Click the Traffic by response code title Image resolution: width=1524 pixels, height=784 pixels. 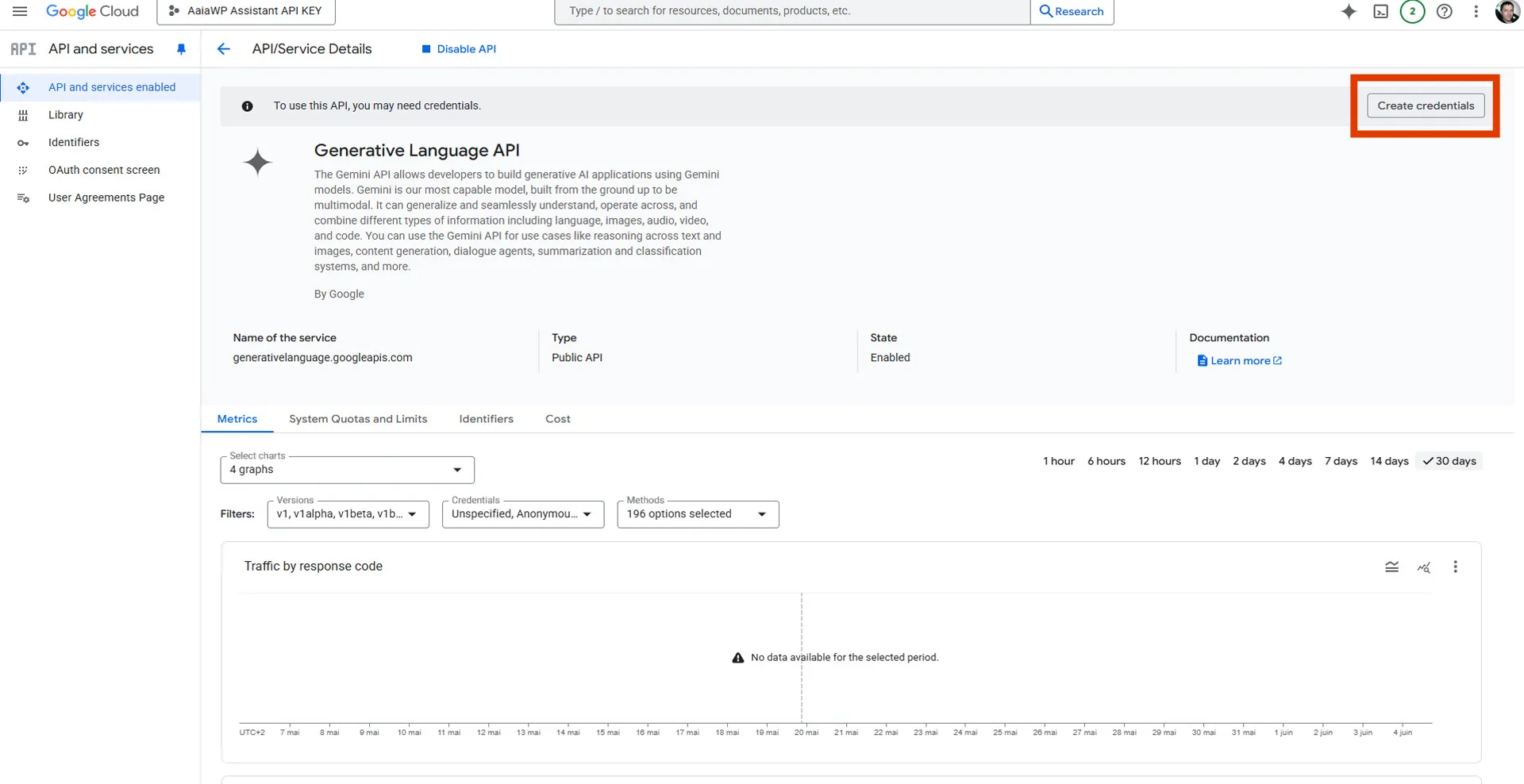pyautogui.click(x=314, y=567)
